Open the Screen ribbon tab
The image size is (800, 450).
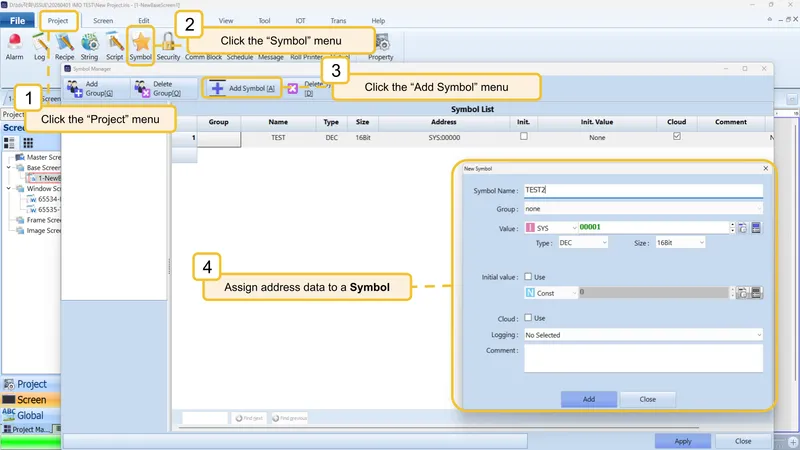[x=103, y=21]
